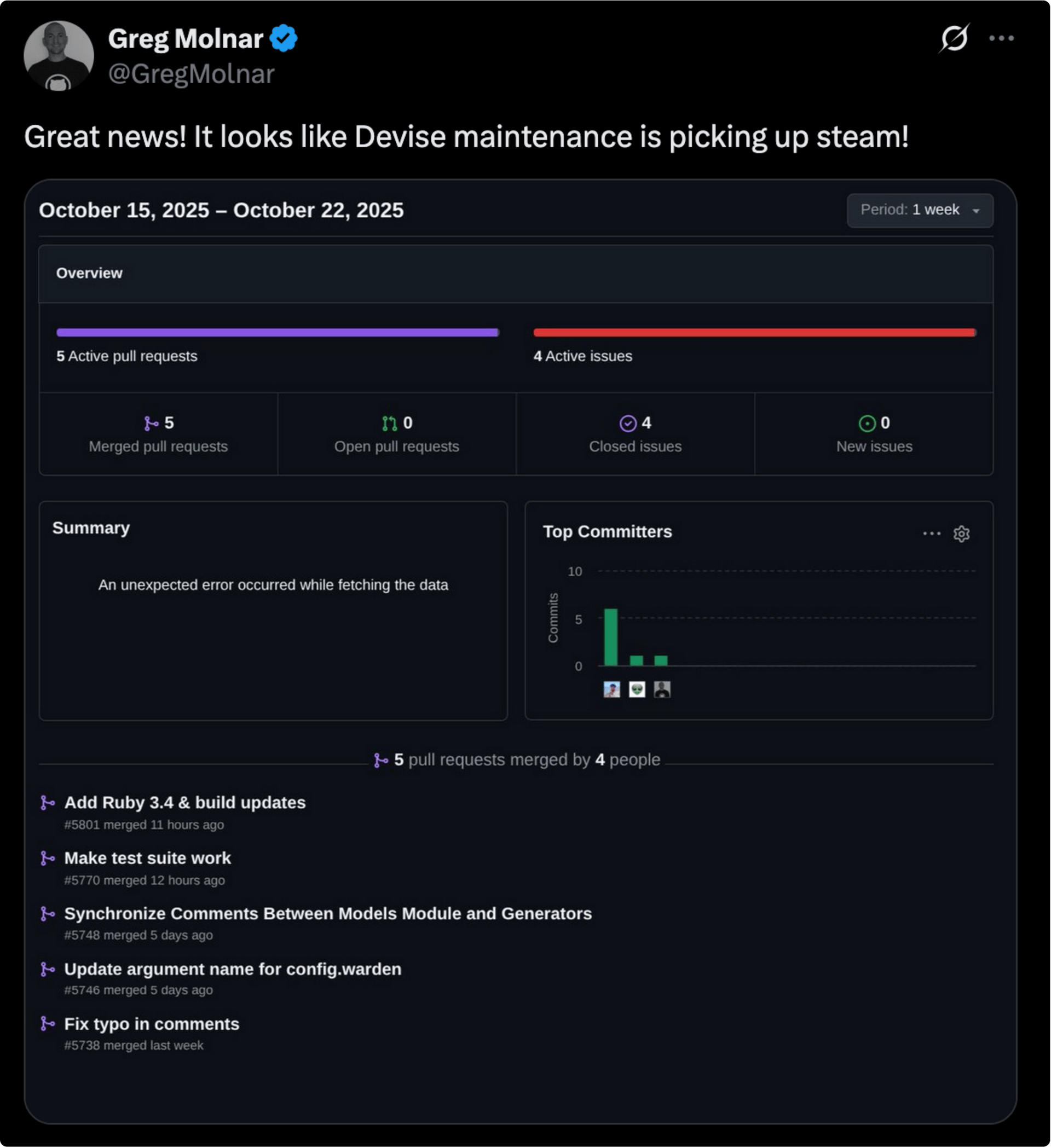
Task: Open the Top Committers settings gear
Action: [962, 534]
